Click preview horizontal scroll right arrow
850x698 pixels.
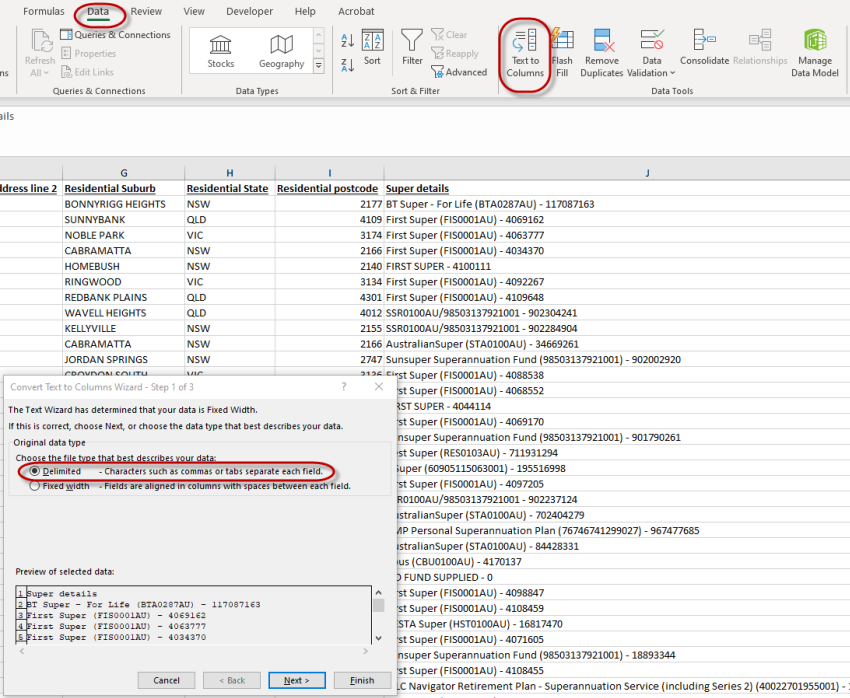coord(365,651)
